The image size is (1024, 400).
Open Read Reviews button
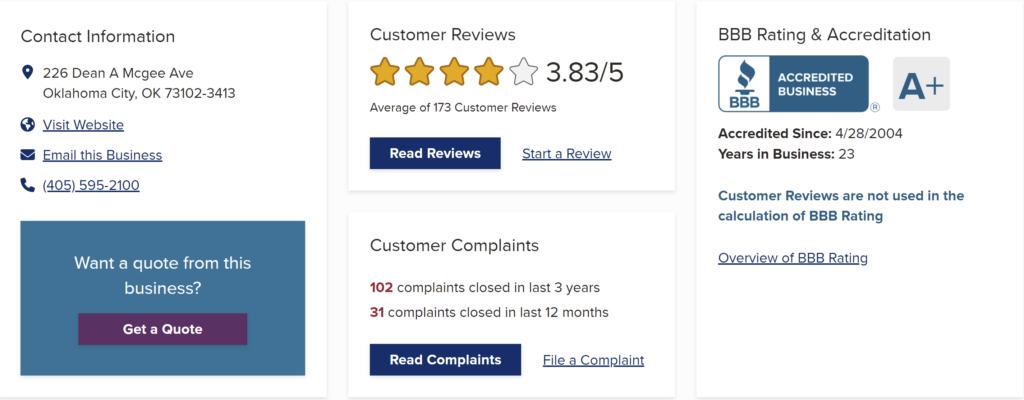435,153
